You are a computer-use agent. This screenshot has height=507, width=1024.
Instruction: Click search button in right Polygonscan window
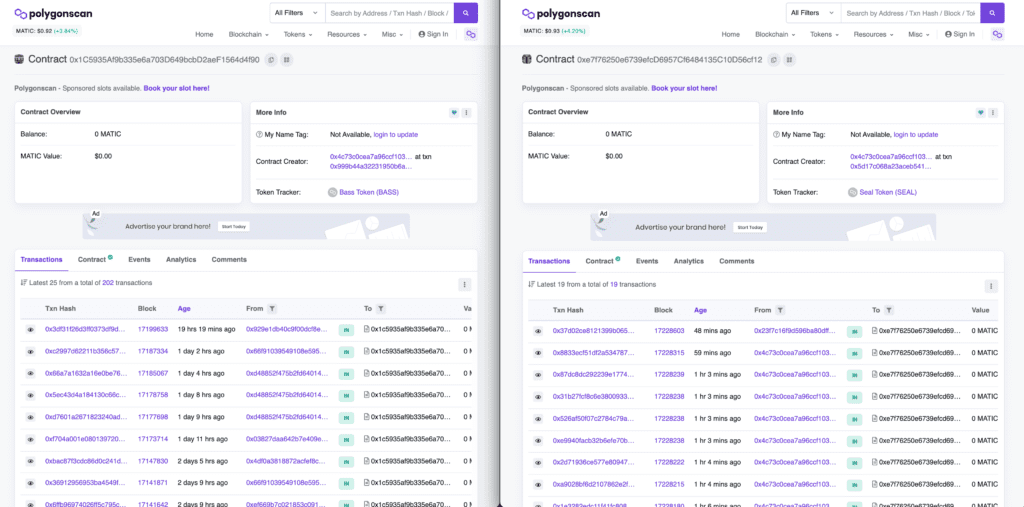993,12
